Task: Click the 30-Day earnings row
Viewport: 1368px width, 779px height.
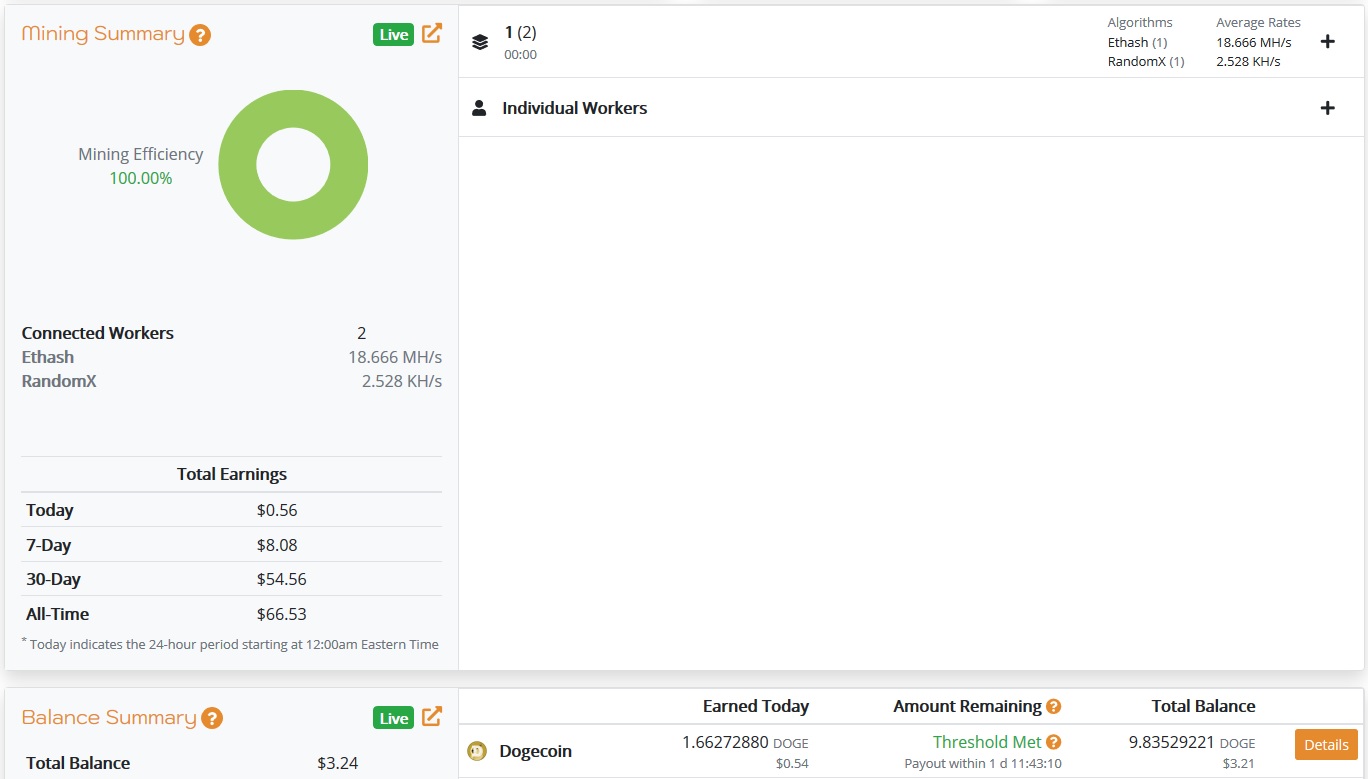Action: [231, 579]
